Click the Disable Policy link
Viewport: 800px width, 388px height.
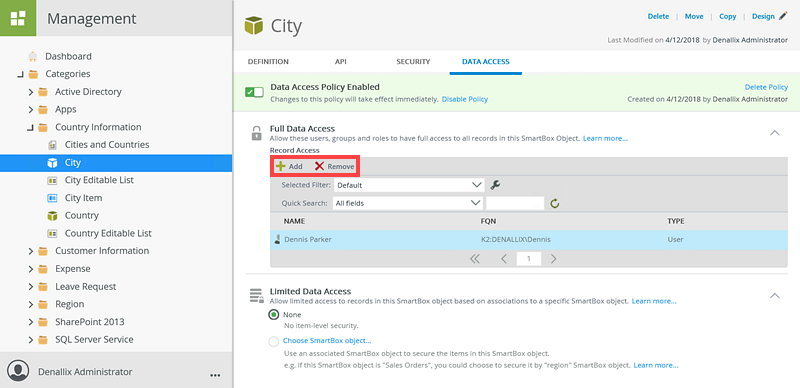coord(465,99)
